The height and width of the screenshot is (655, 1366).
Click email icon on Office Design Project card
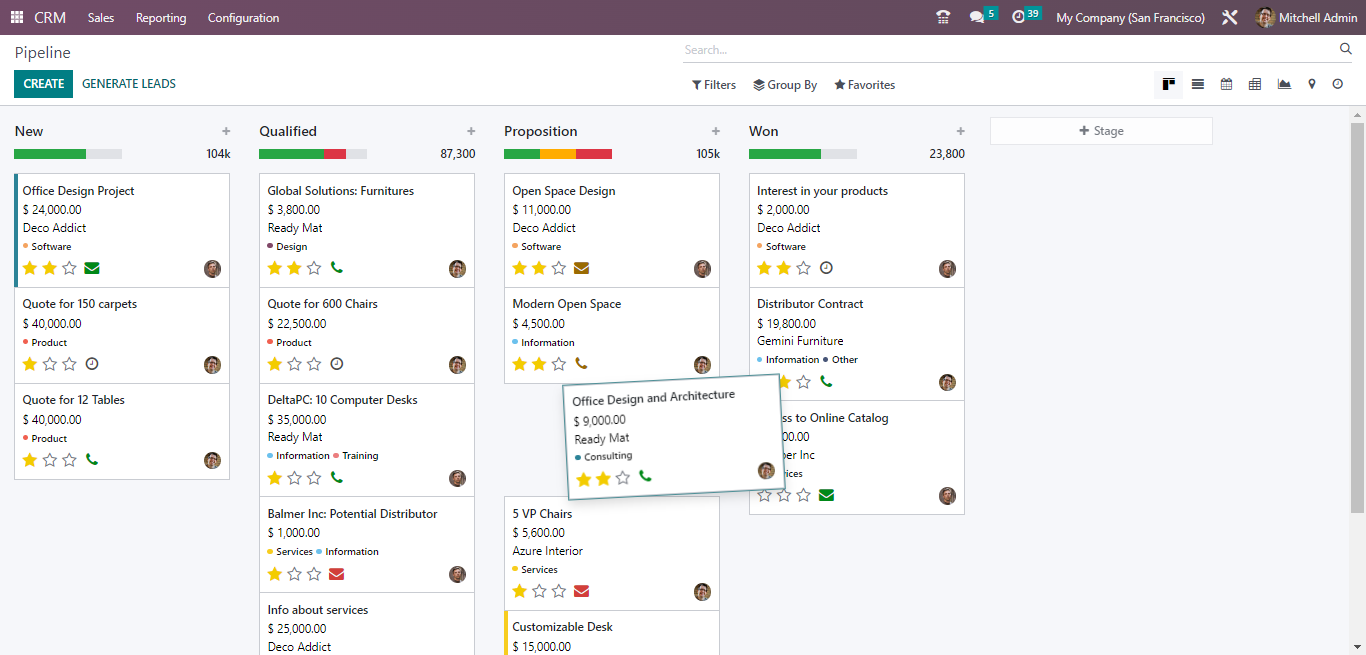pos(92,268)
